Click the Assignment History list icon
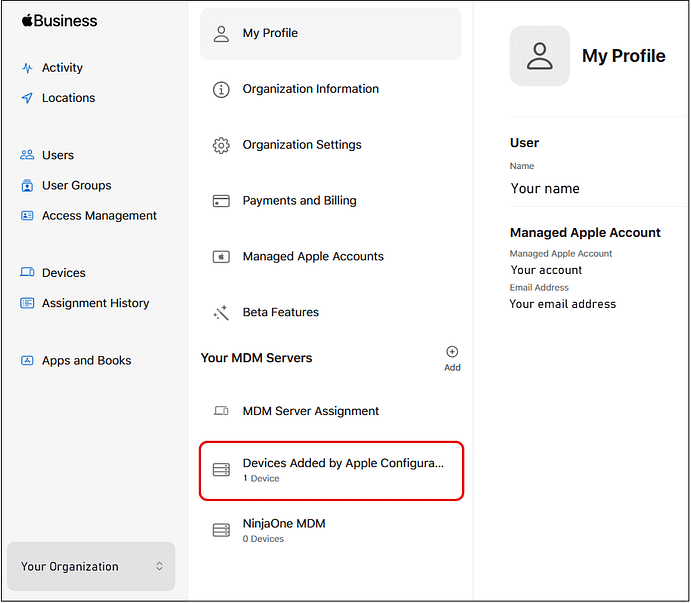This screenshot has height=603, width=691. 27,303
